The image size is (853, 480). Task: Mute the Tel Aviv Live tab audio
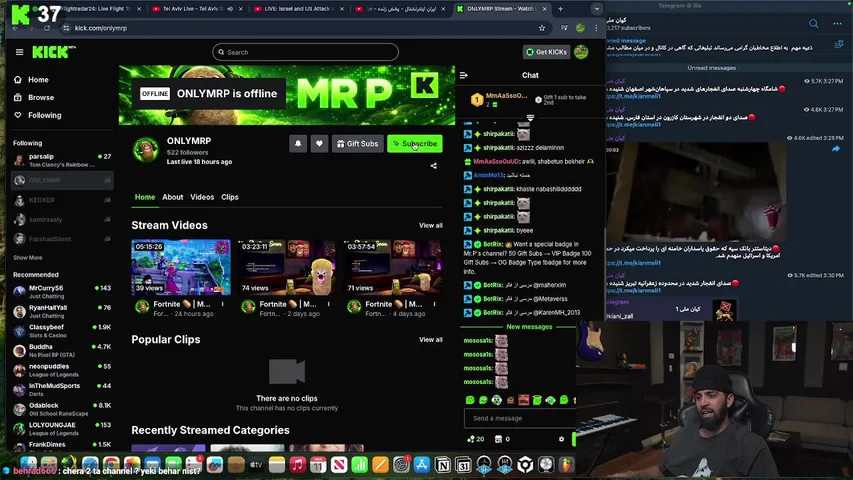230,9
